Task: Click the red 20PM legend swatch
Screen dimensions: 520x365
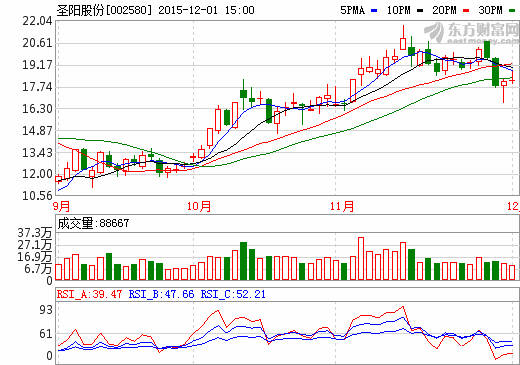Action: [466, 11]
